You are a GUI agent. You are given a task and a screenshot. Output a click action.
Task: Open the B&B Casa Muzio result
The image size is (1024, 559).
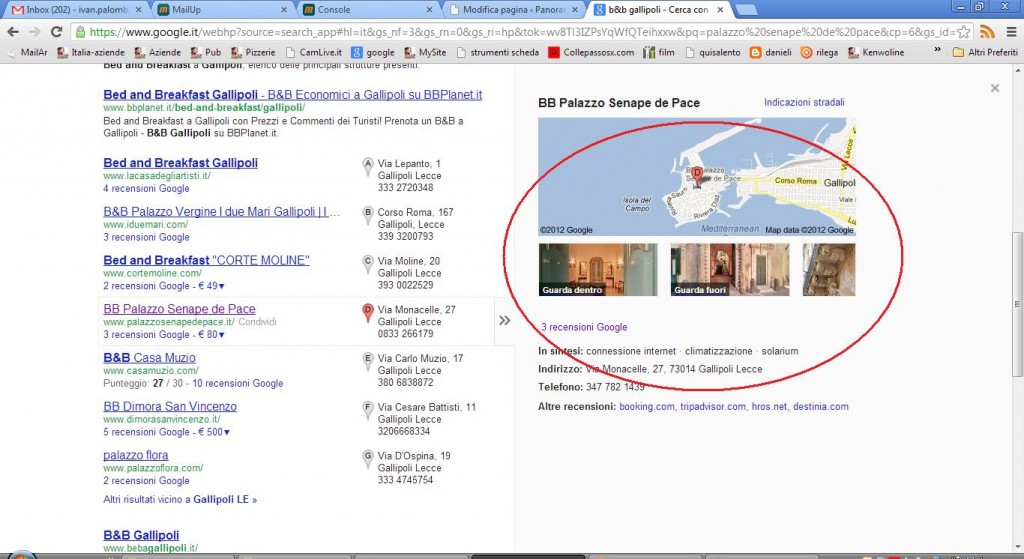(150, 358)
